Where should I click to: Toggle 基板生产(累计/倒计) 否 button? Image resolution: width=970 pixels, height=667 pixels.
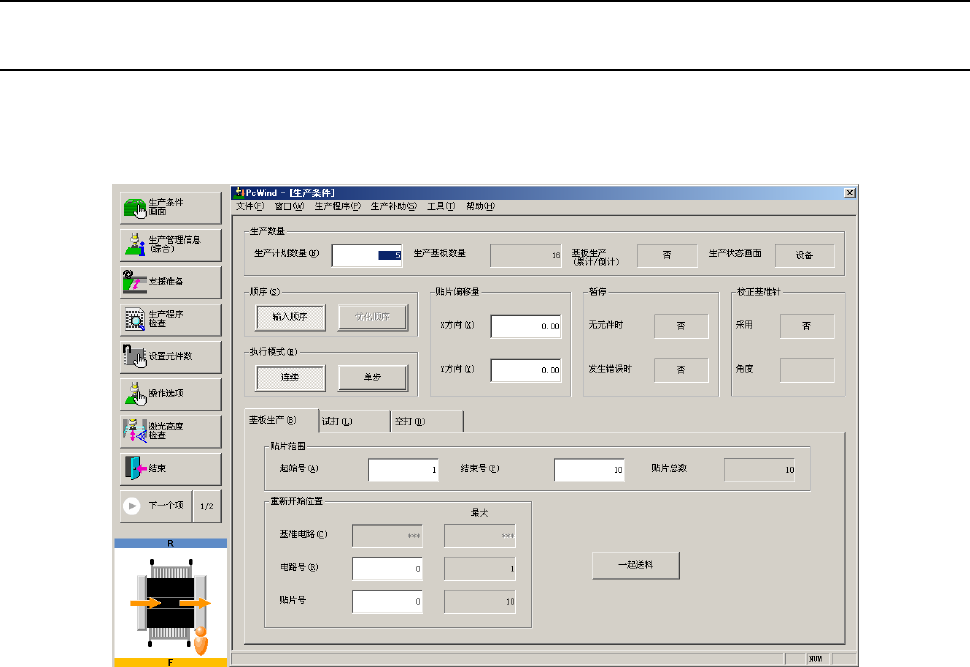pos(667,256)
